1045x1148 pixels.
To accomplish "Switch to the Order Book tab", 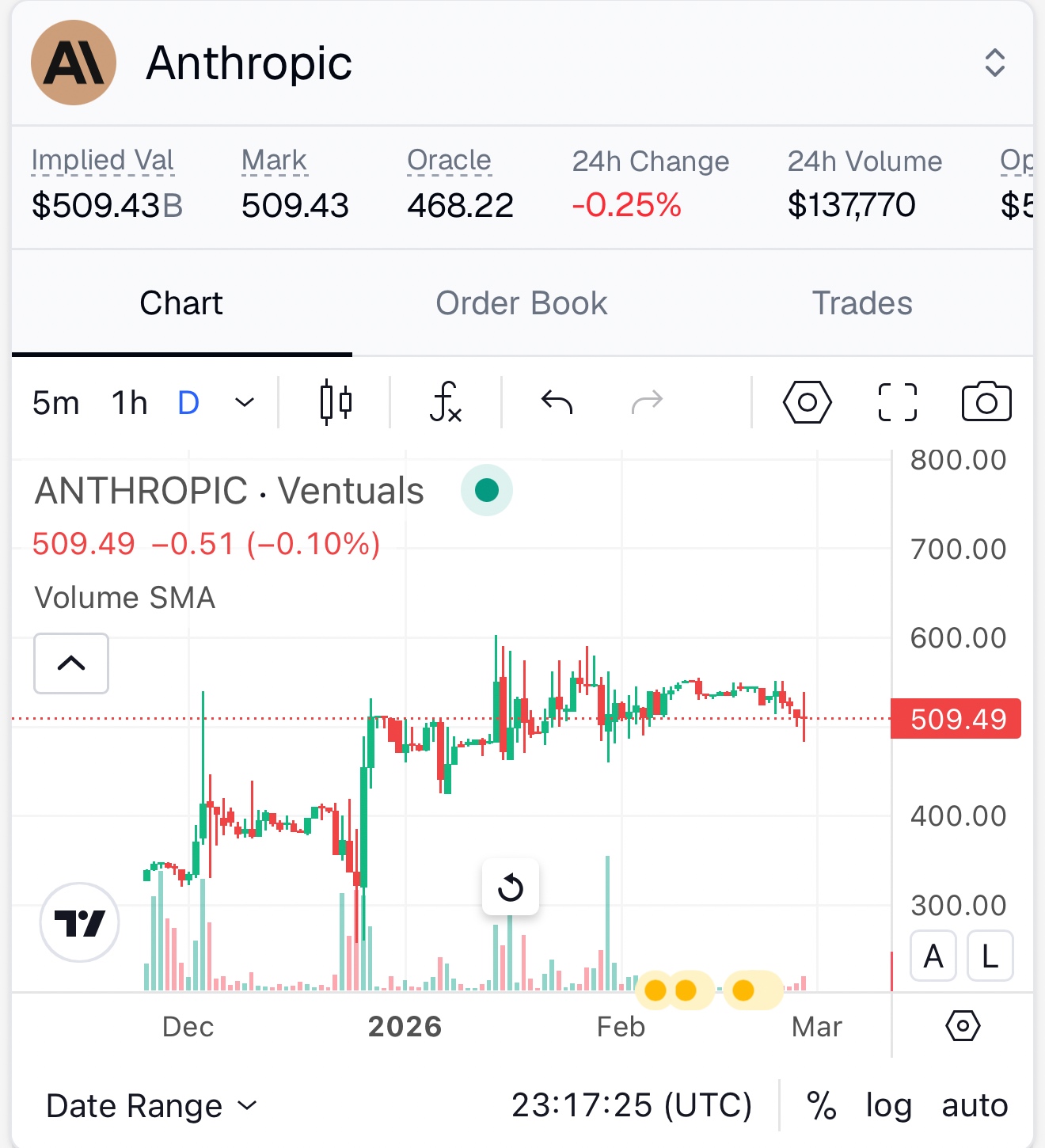I will pos(522,303).
